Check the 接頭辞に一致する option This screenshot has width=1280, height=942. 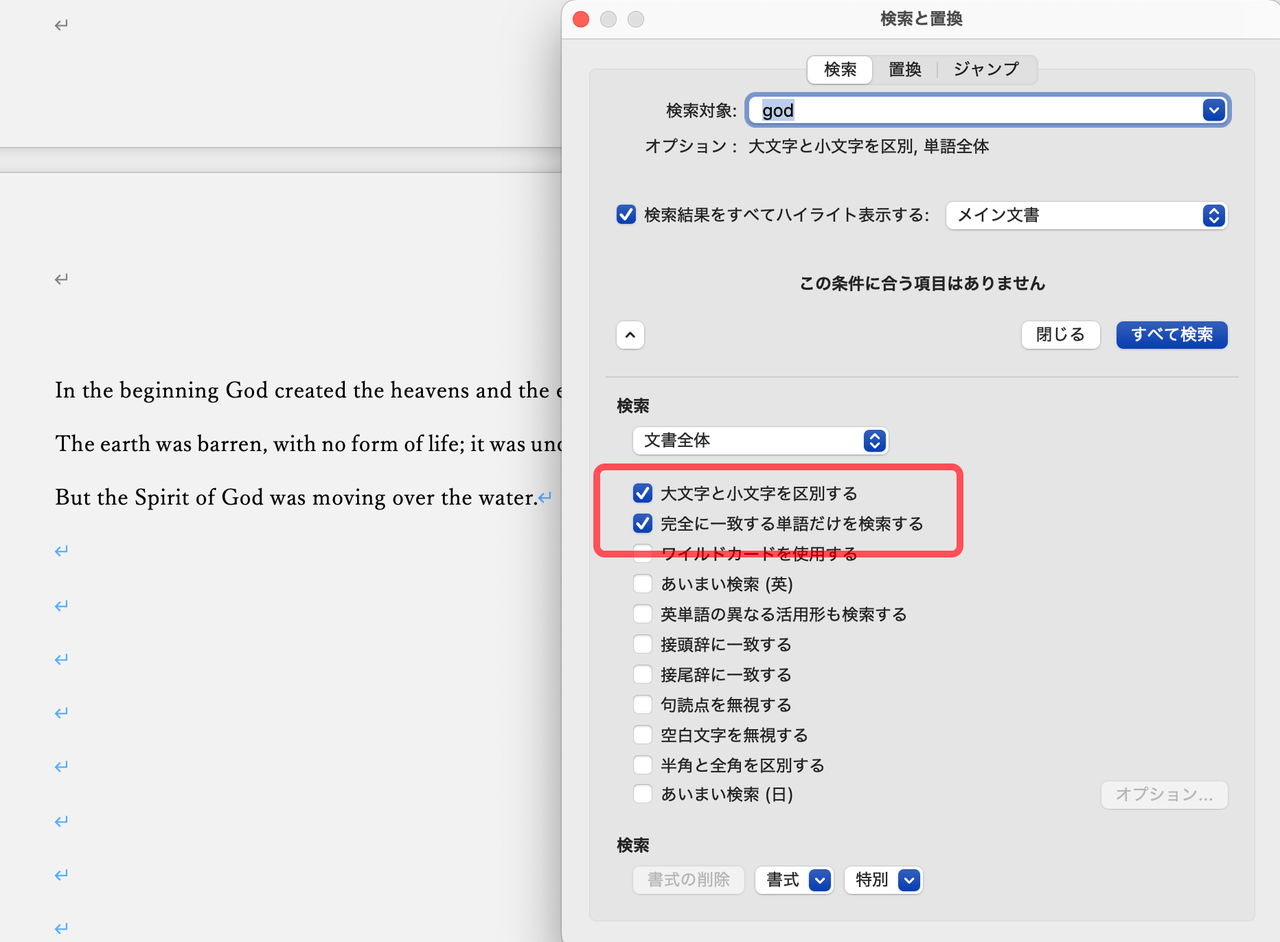pos(642,643)
